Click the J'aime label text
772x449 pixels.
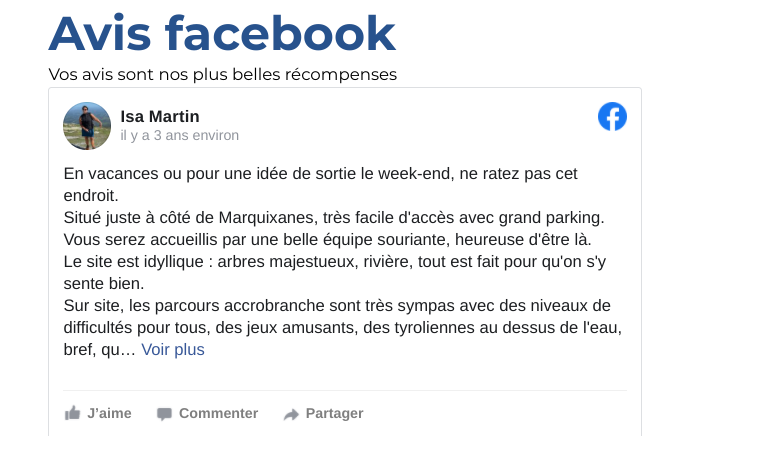pyautogui.click(x=109, y=413)
